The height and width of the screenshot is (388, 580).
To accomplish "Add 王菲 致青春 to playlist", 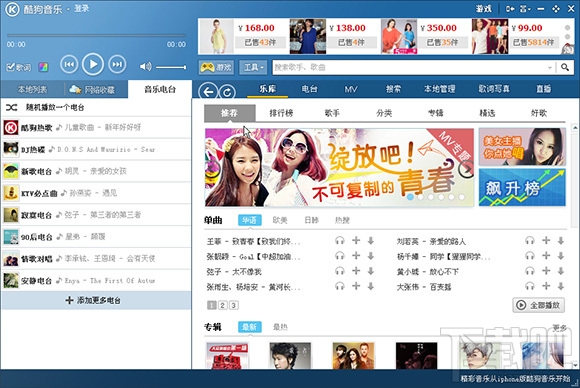I will click(x=356, y=241).
